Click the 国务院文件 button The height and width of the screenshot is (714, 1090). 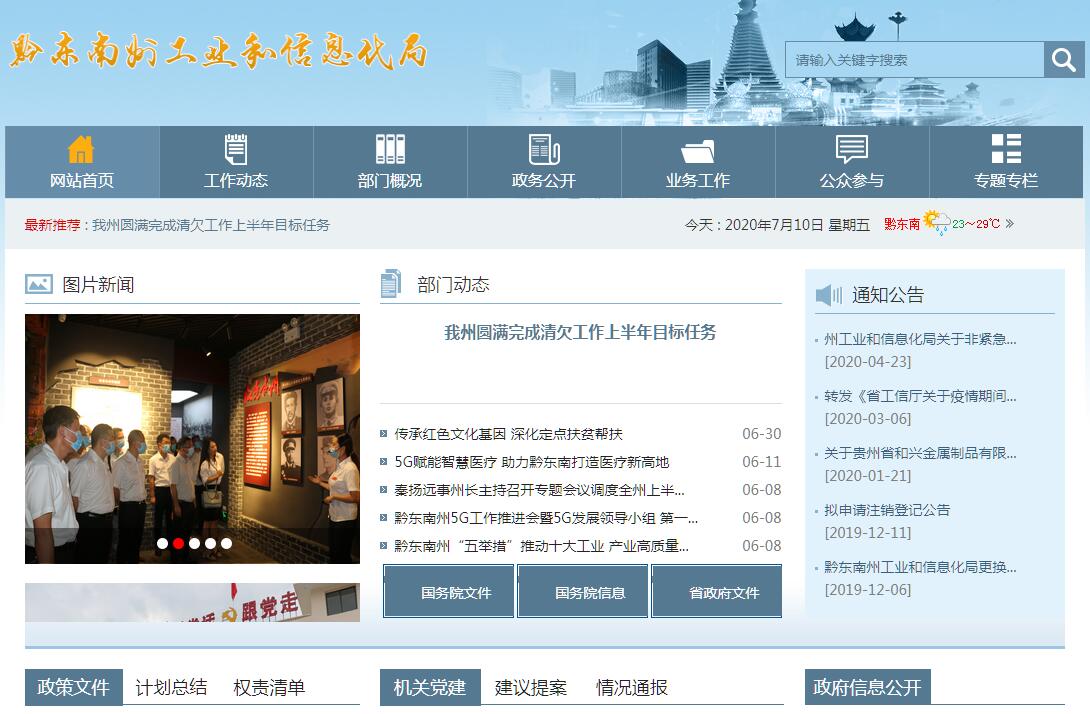click(449, 592)
